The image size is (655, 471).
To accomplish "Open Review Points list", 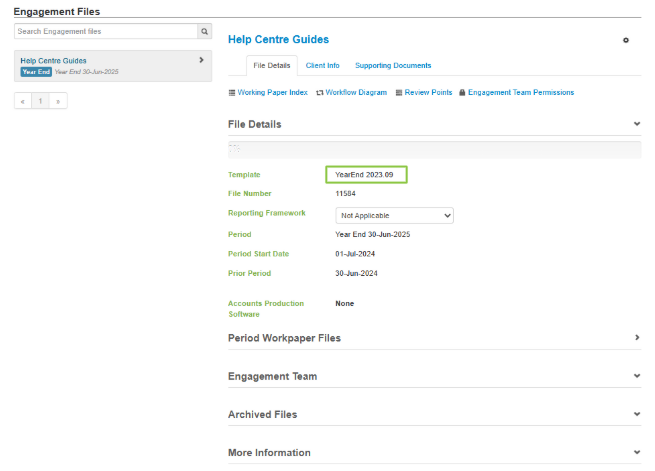I will point(424,92).
